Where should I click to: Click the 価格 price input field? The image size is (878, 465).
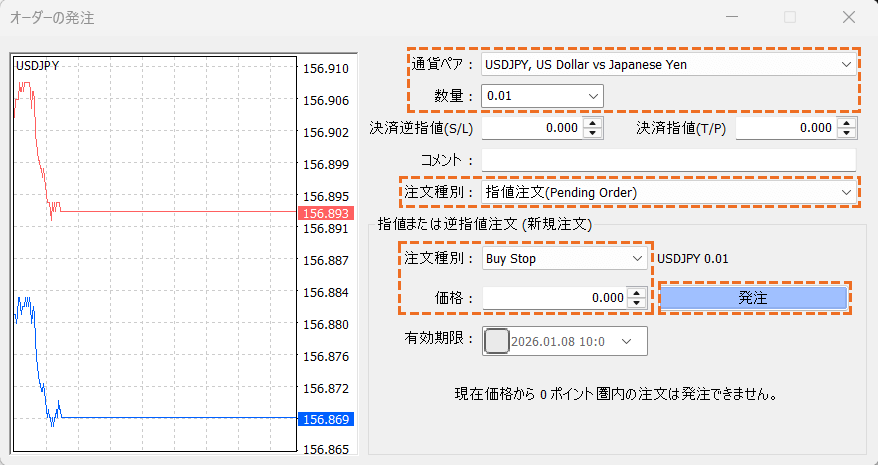tap(555, 297)
